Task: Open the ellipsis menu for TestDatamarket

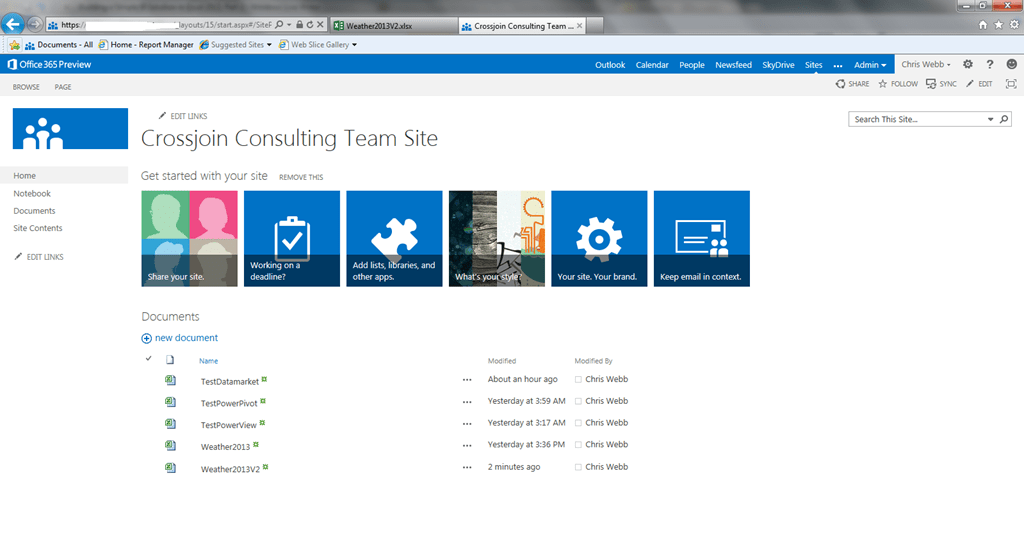Action: (467, 380)
